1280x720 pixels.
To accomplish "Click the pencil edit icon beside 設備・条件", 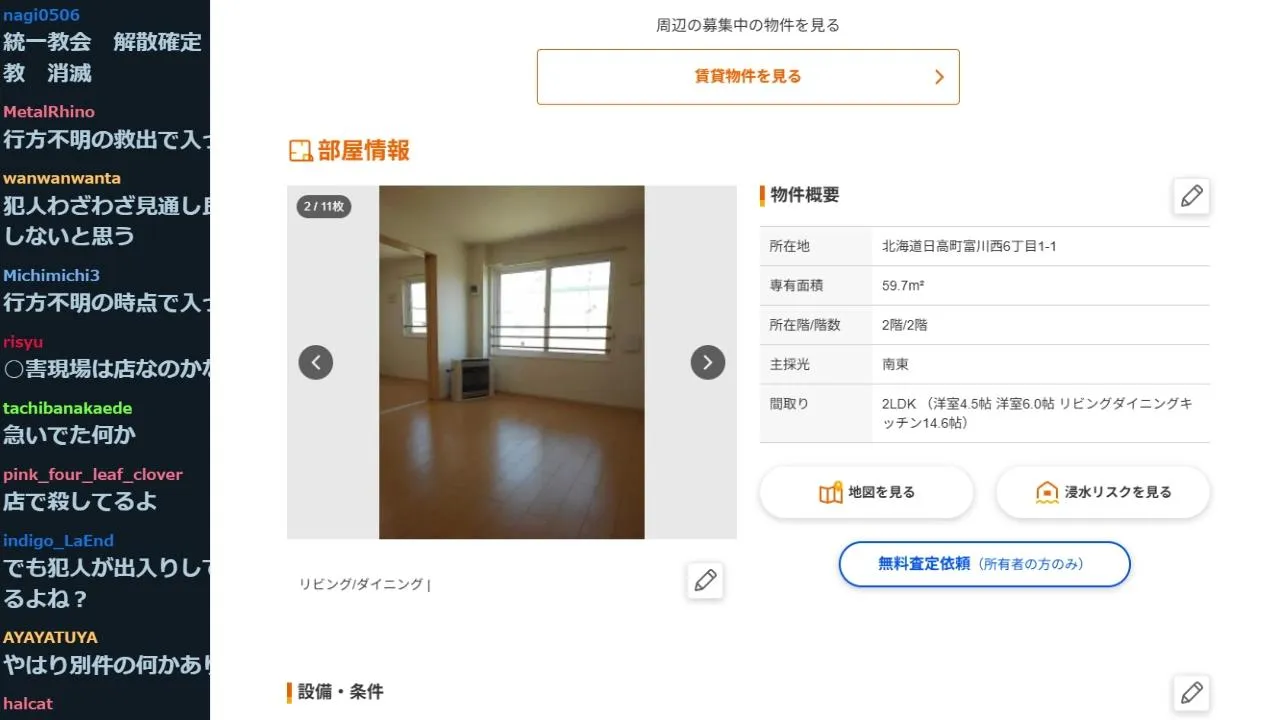I will (x=1191, y=693).
